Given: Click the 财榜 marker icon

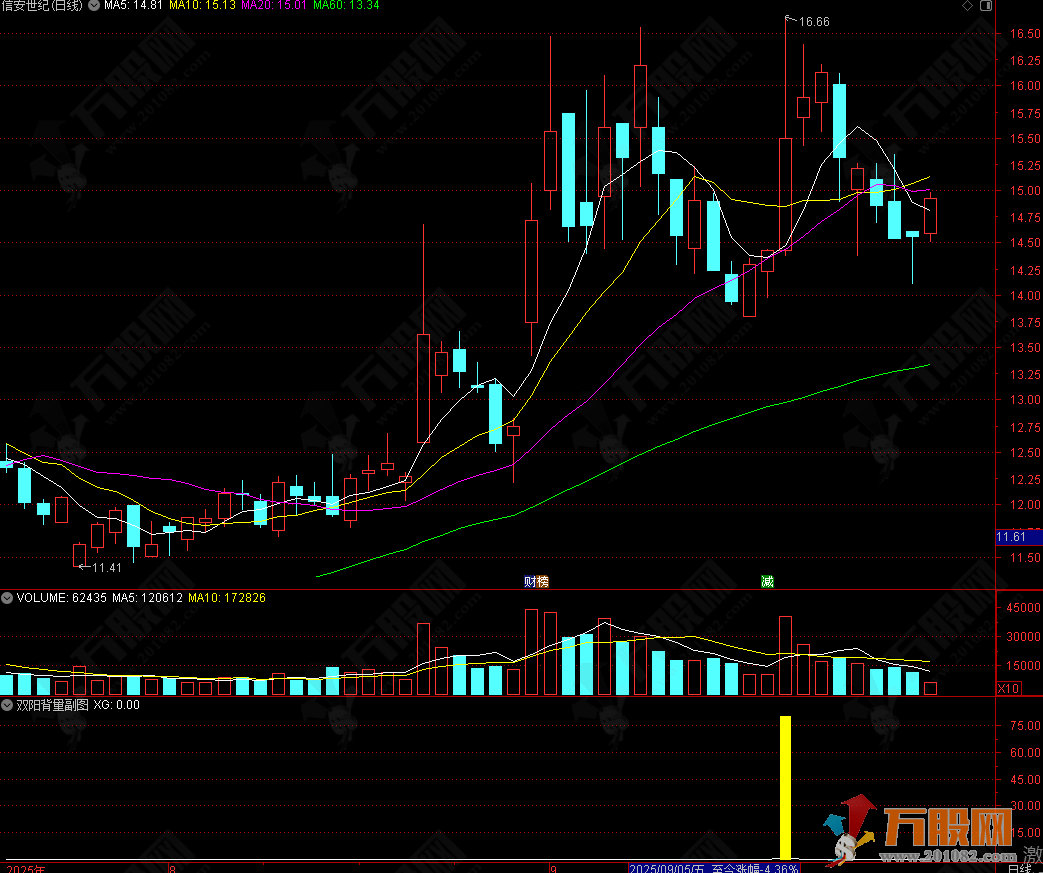Looking at the screenshot, I should coord(537,581).
